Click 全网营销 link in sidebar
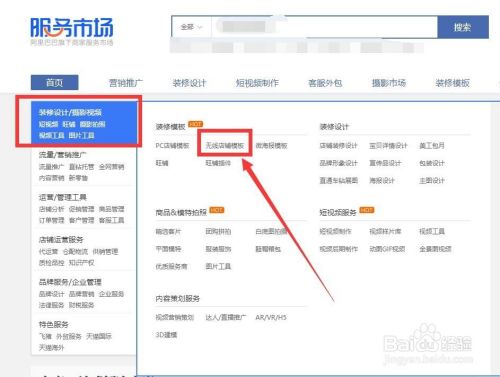The height and width of the screenshot is (377, 500). pyautogui.click(x=111, y=167)
